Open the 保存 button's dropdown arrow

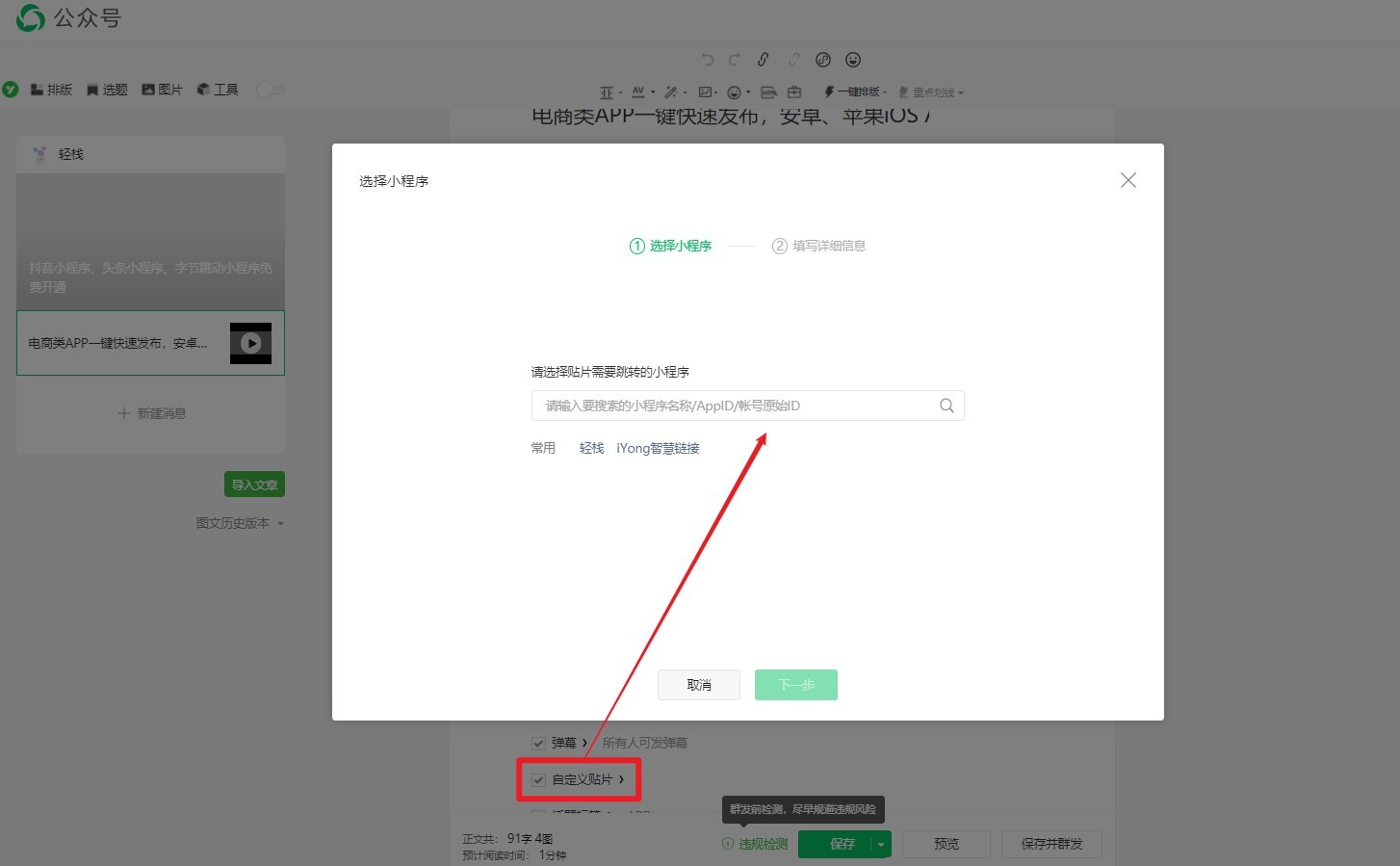pyautogui.click(x=880, y=844)
